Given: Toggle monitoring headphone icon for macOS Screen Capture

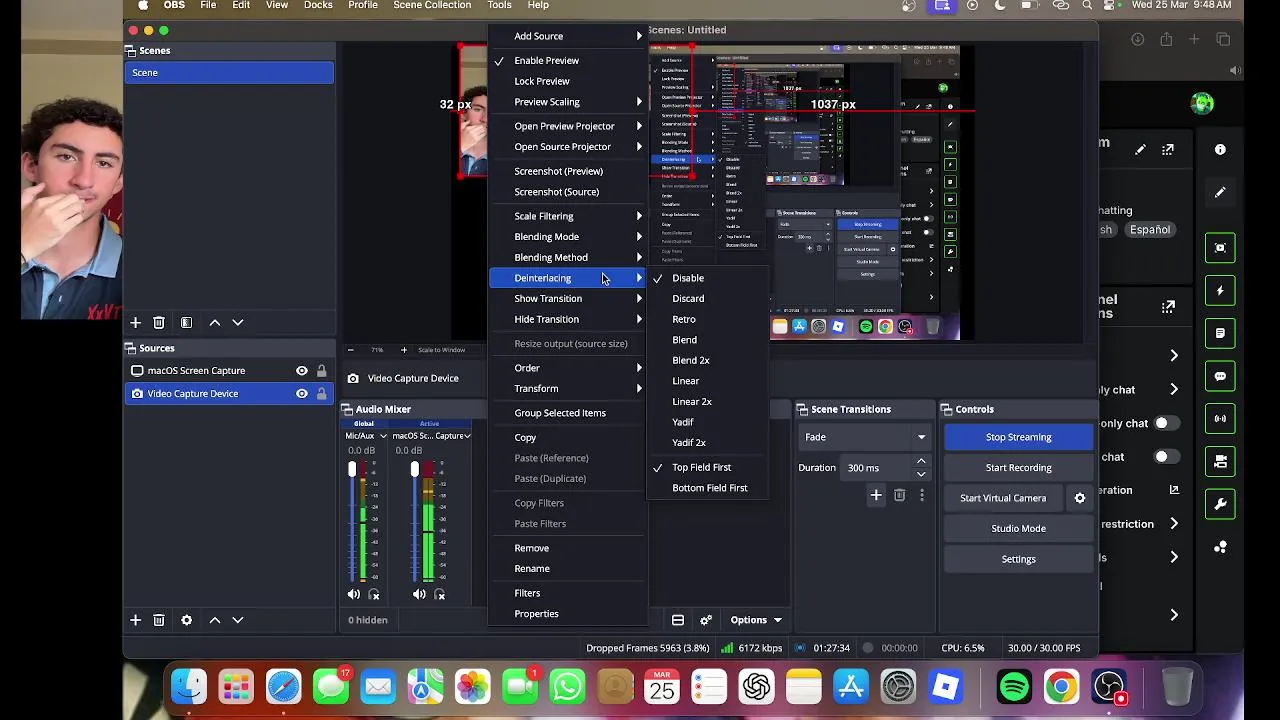Looking at the screenshot, I should [x=440, y=594].
